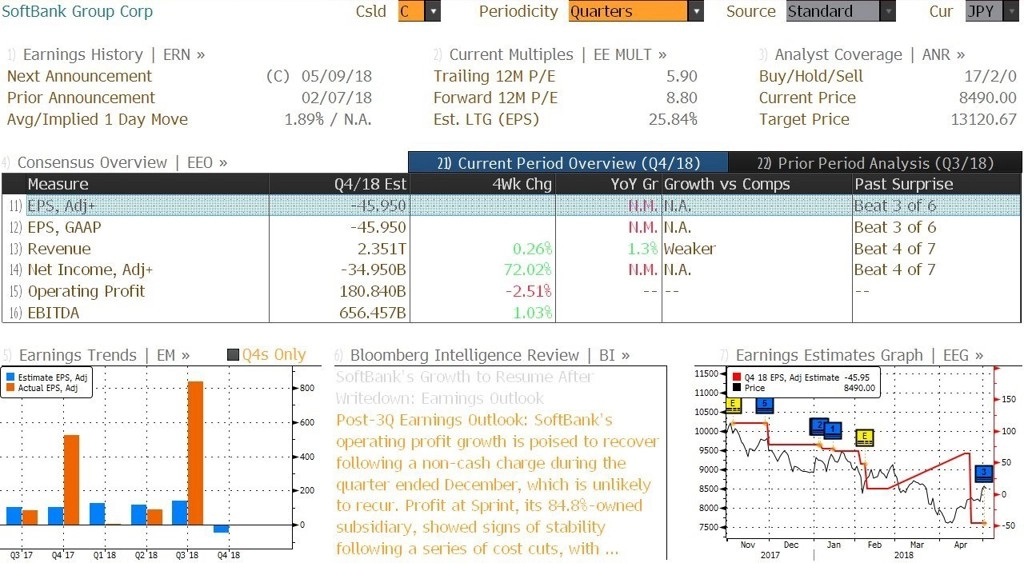
Task: Click Forward 12M P/E value 8.80
Action: 682,97
